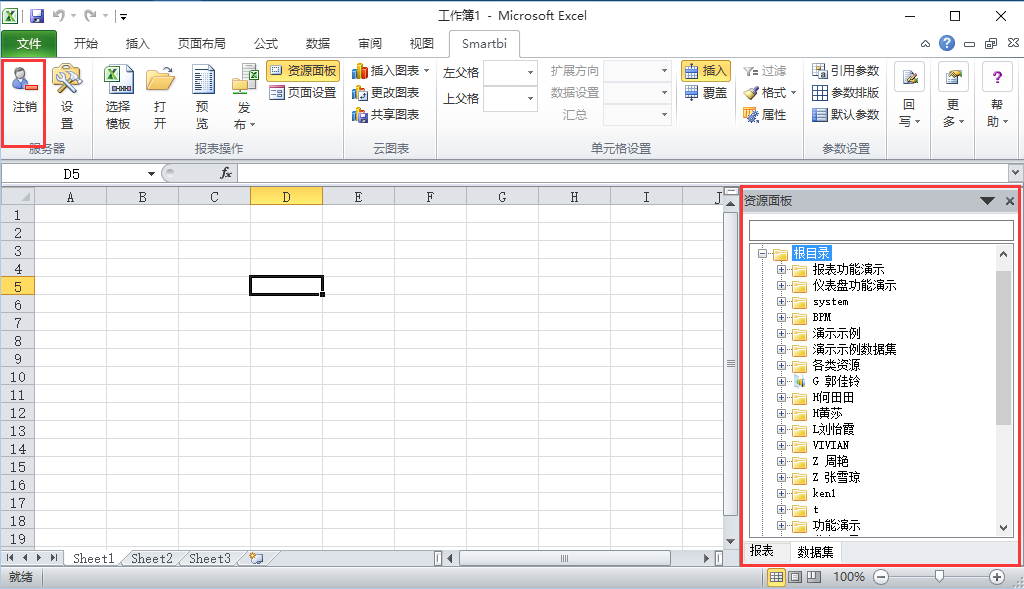Click the zoom in plus button

(997, 577)
